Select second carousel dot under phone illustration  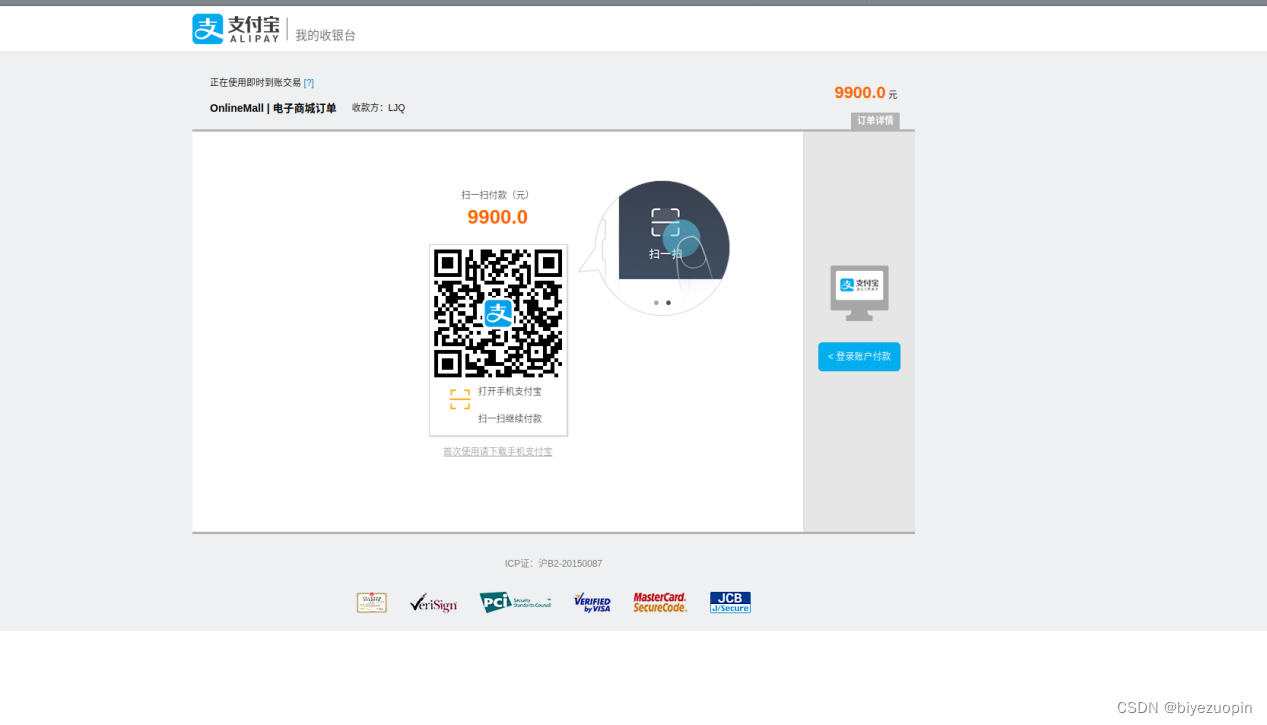point(668,302)
